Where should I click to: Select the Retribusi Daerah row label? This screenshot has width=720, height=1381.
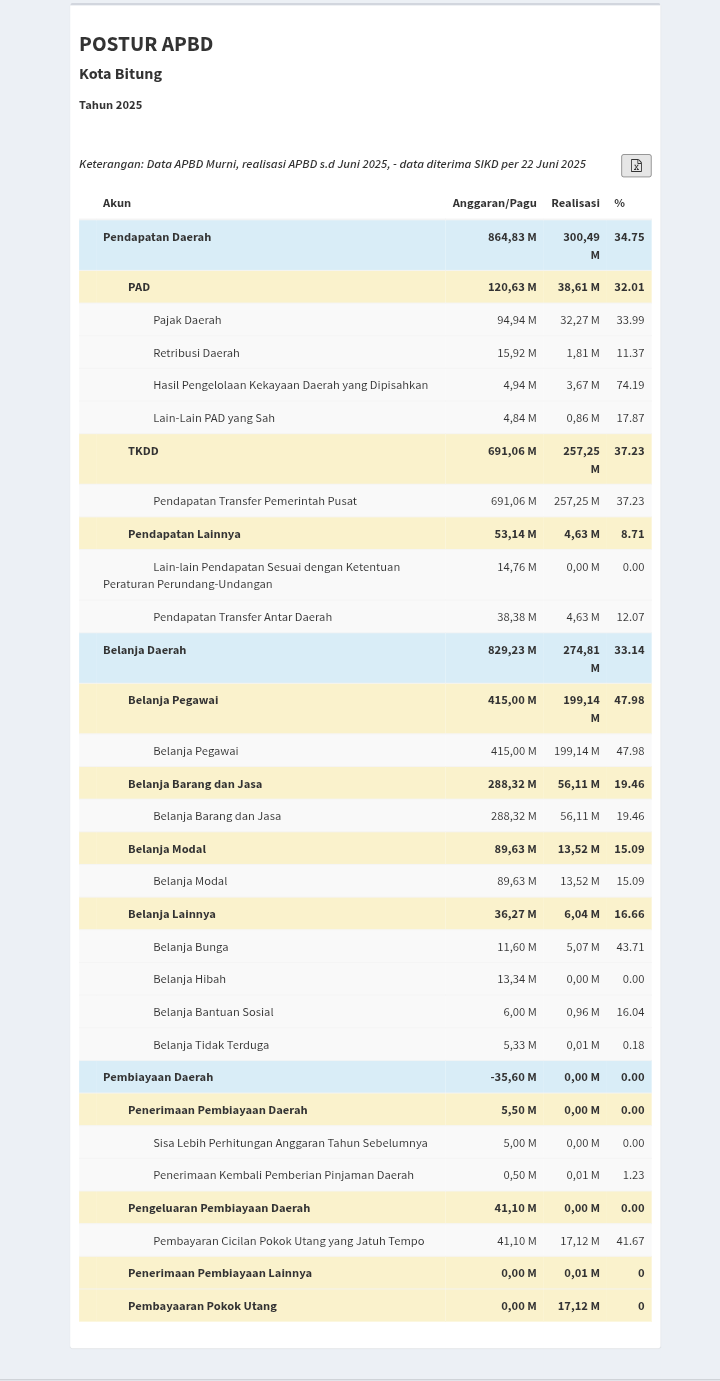[196, 353]
